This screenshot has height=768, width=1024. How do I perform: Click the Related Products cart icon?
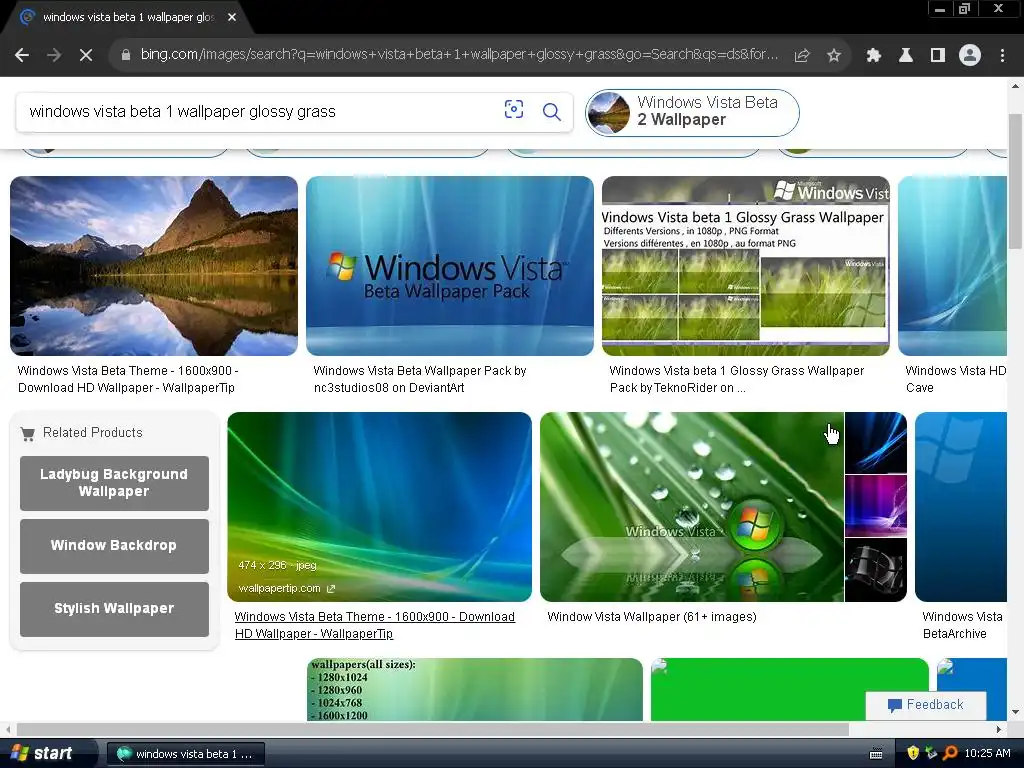coord(27,434)
